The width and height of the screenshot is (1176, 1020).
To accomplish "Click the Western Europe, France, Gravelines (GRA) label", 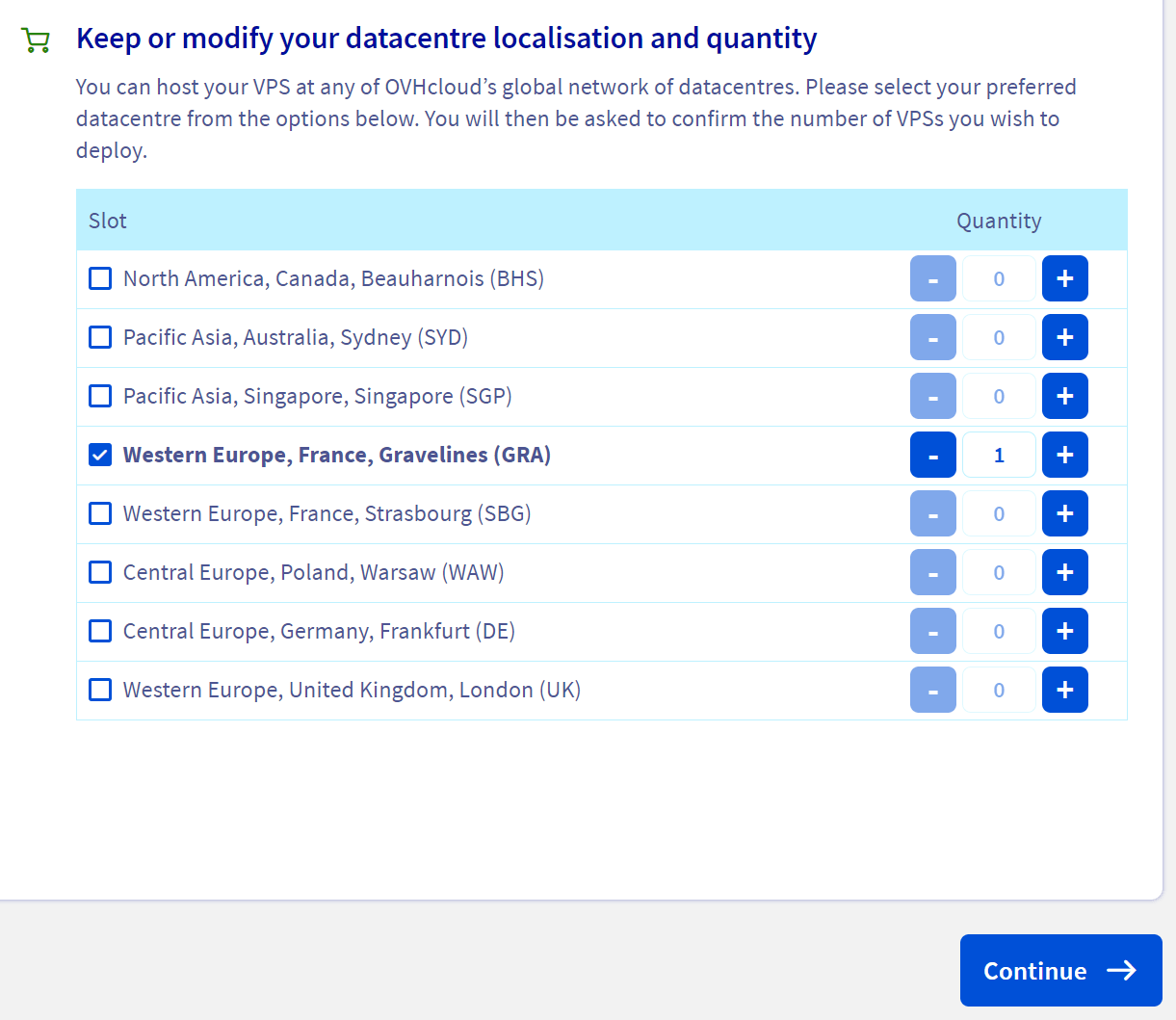I will [337, 455].
